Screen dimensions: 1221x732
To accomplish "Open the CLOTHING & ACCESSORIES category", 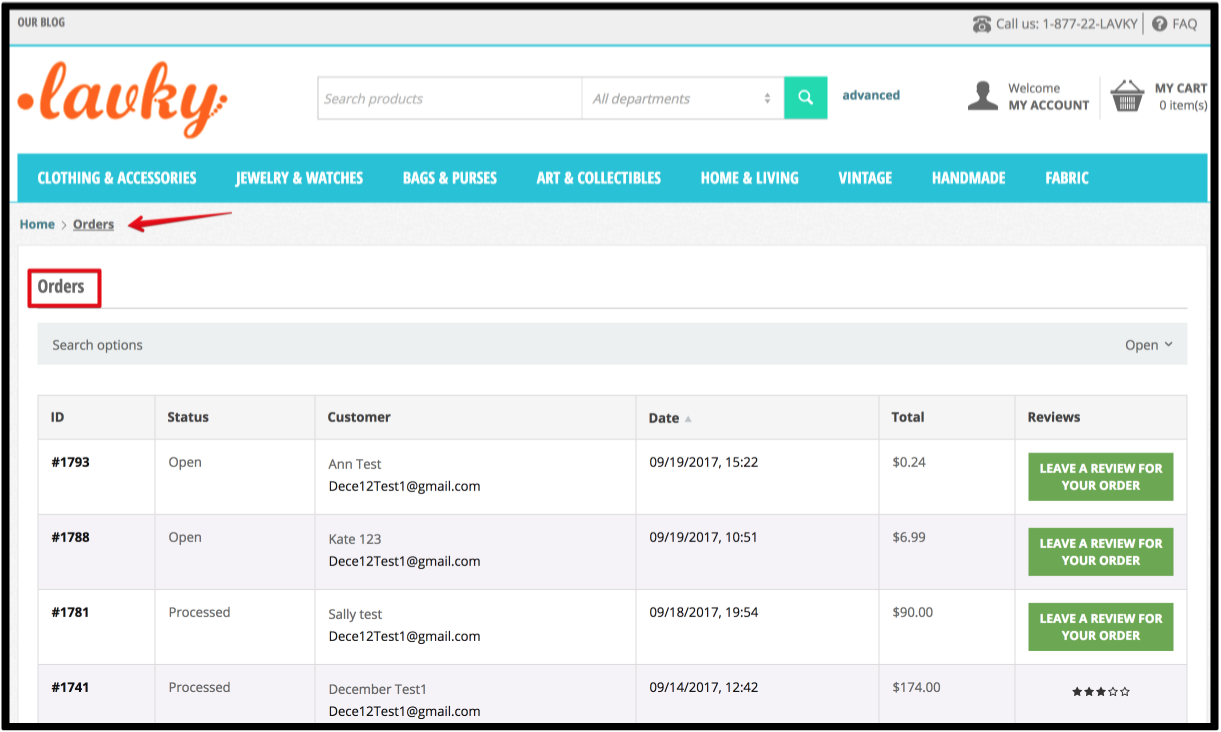I will 116,178.
